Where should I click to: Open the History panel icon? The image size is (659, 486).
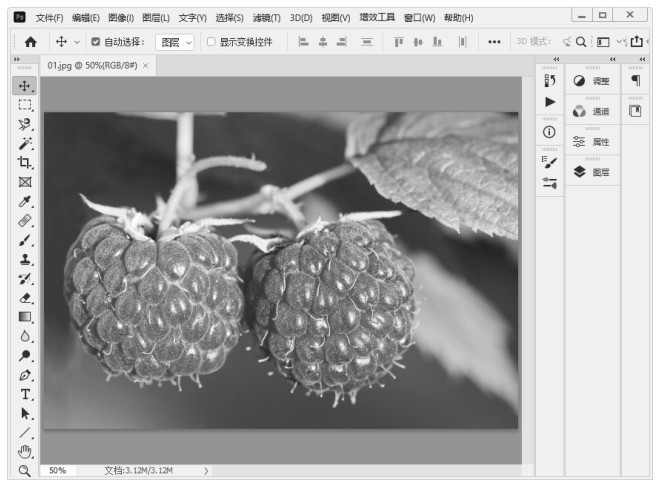549,81
